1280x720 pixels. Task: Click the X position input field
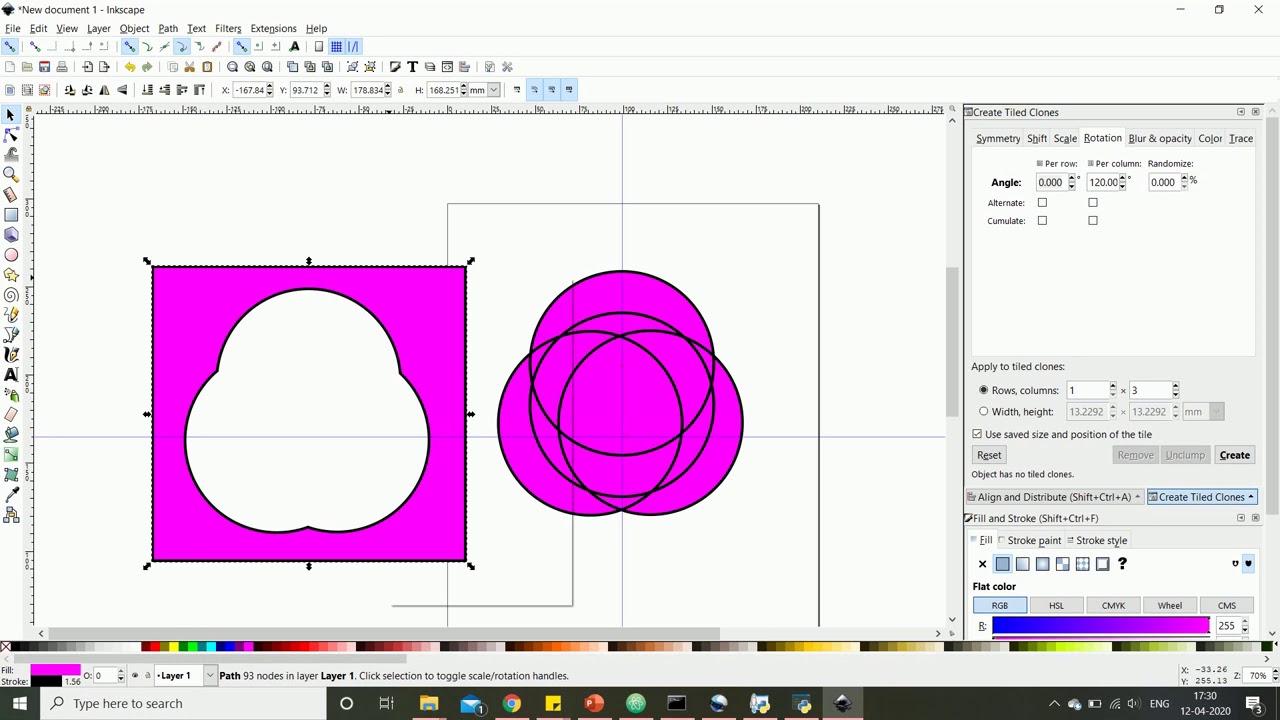(250, 90)
